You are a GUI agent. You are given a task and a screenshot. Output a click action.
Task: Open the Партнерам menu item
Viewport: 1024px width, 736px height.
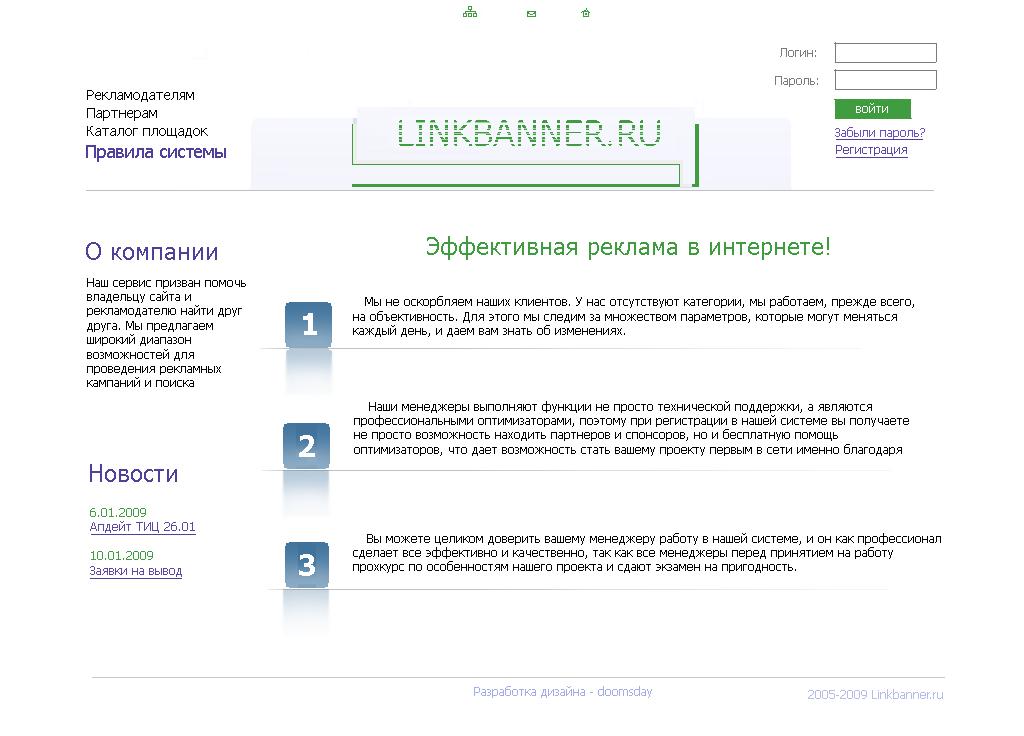point(121,113)
